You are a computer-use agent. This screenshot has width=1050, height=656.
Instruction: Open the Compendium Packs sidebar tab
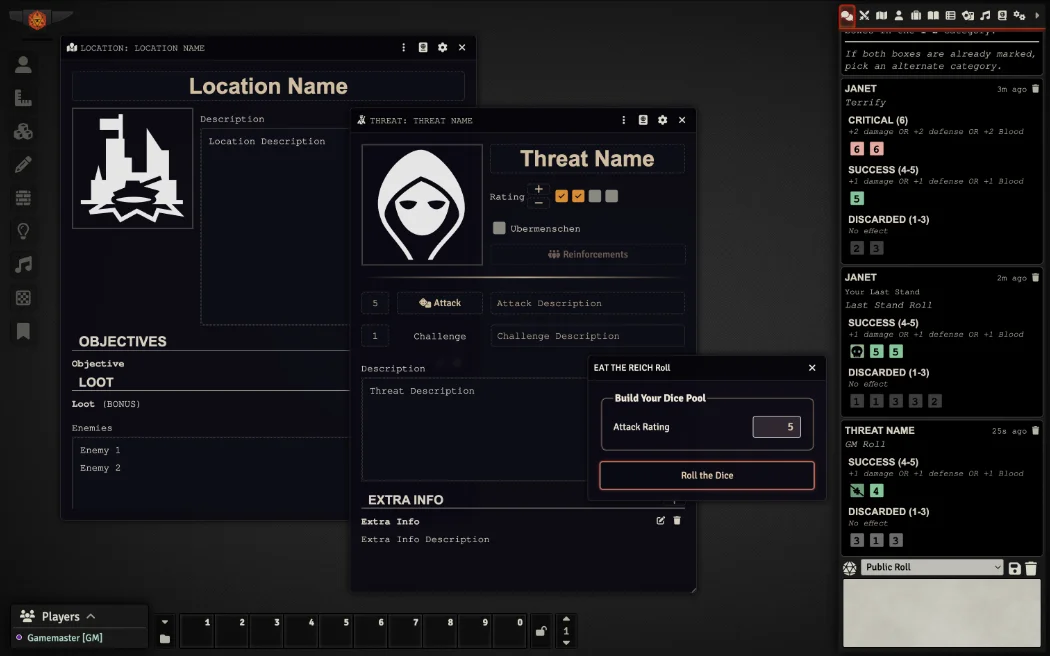pos(1002,15)
